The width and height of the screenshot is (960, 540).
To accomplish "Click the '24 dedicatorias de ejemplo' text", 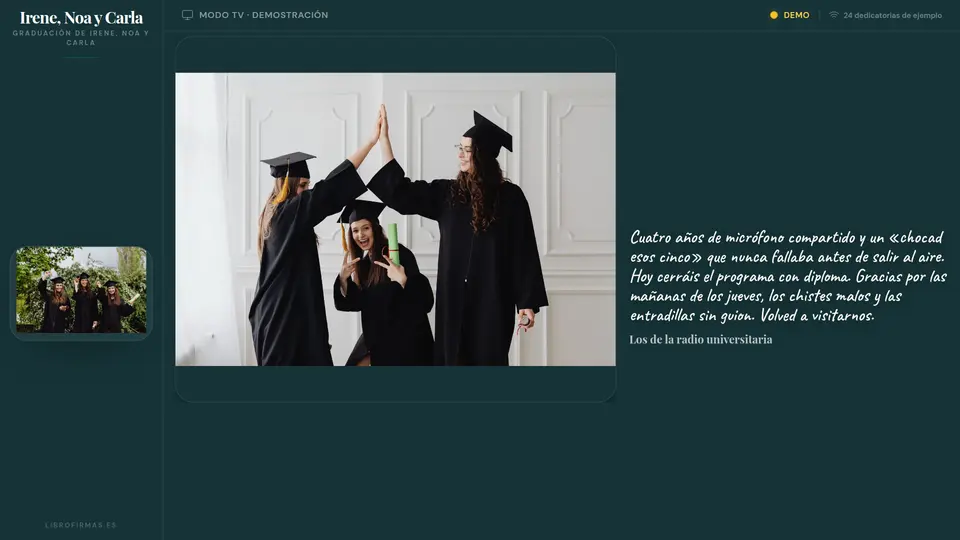I will 893,15.
